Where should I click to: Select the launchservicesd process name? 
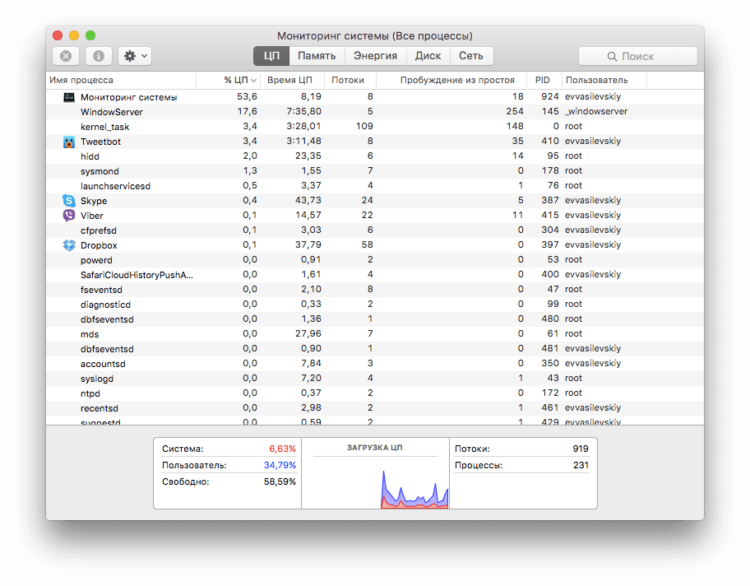click(x=115, y=186)
